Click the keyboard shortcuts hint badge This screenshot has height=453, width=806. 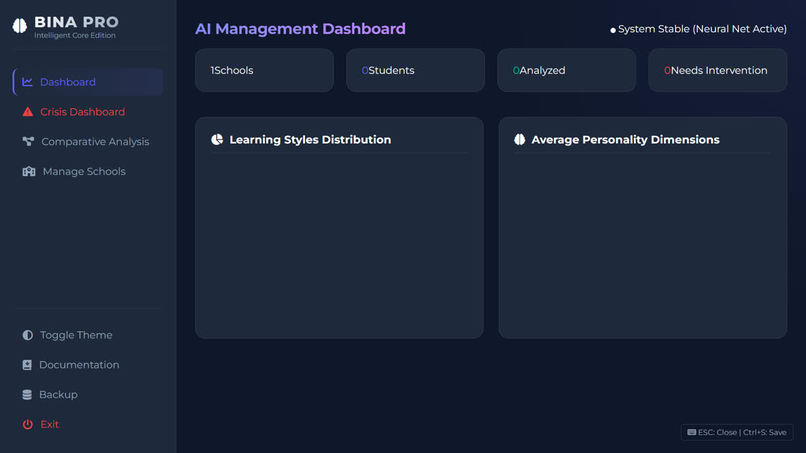pos(737,432)
